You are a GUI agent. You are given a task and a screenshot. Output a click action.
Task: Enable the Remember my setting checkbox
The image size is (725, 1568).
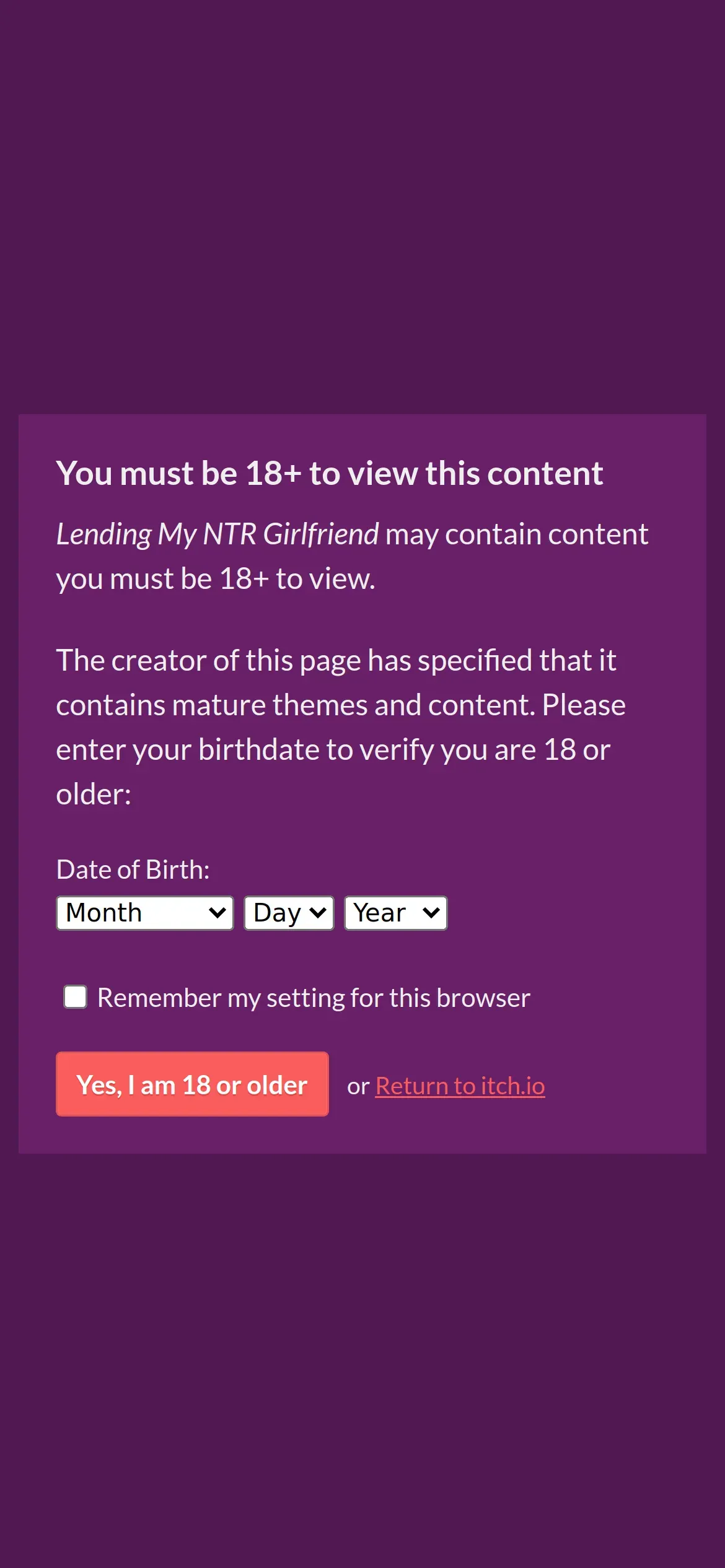tap(76, 997)
